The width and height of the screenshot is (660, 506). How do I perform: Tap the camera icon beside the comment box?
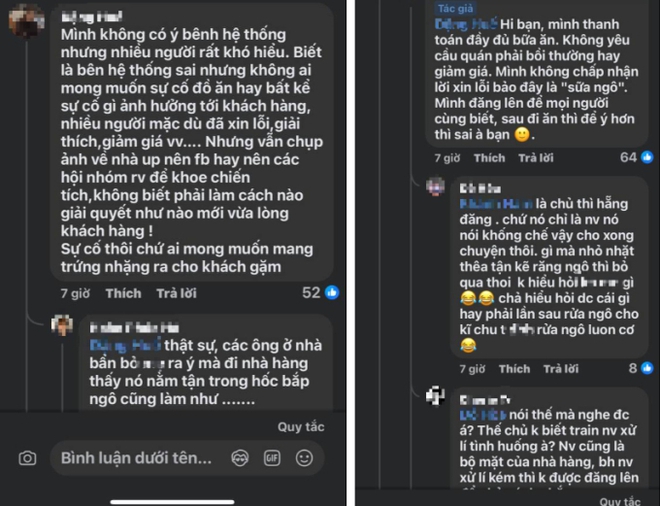pyautogui.click(x=27, y=459)
